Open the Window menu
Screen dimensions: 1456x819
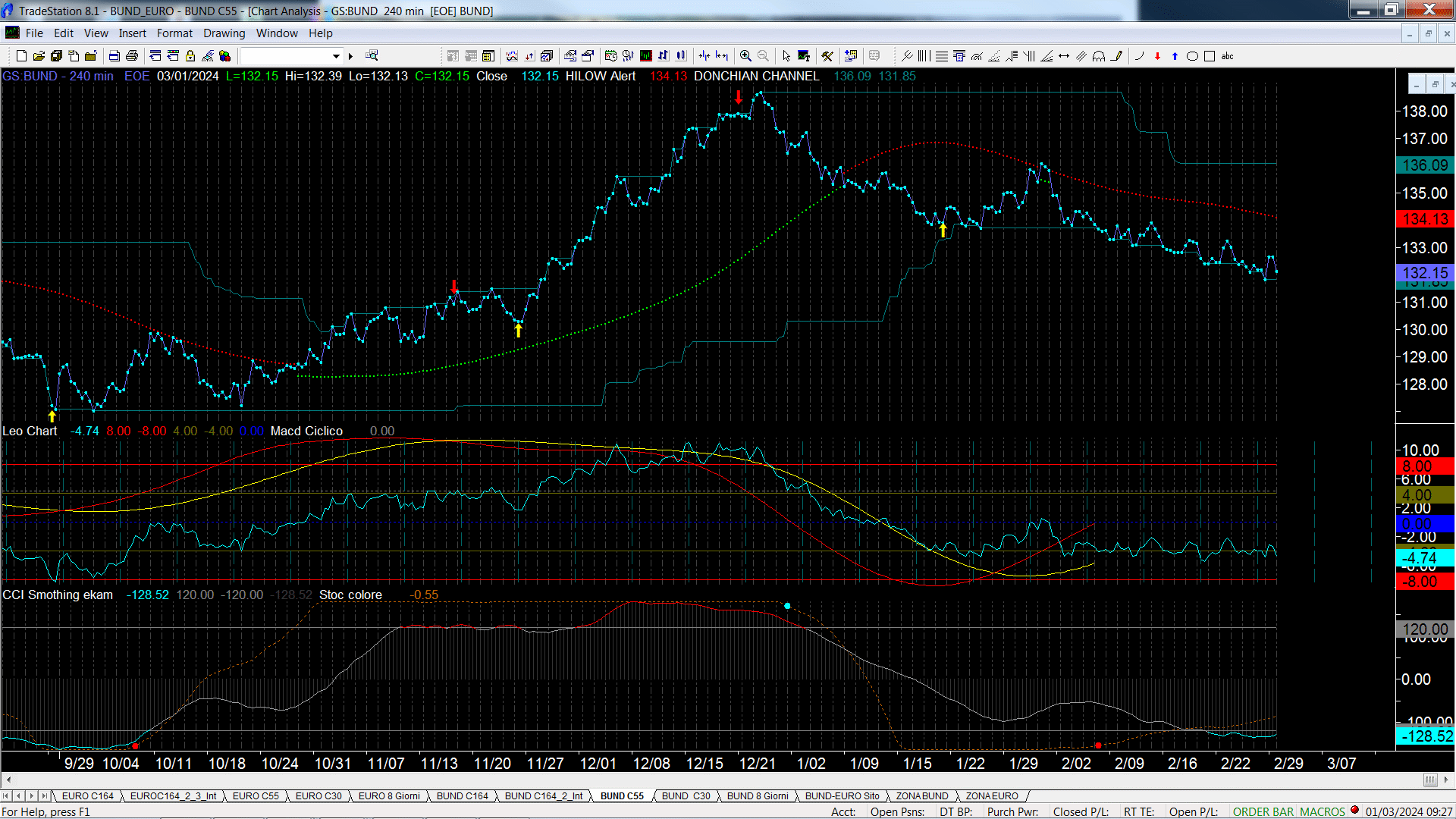point(277,33)
